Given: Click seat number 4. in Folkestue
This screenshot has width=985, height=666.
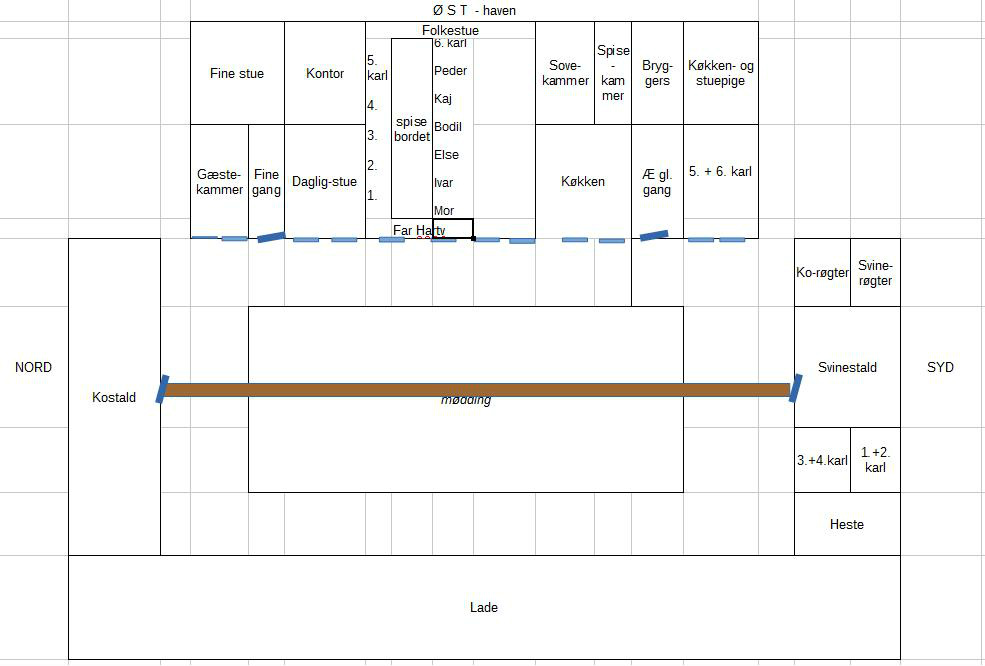Looking at the screenshot, I should click(373, 106).
